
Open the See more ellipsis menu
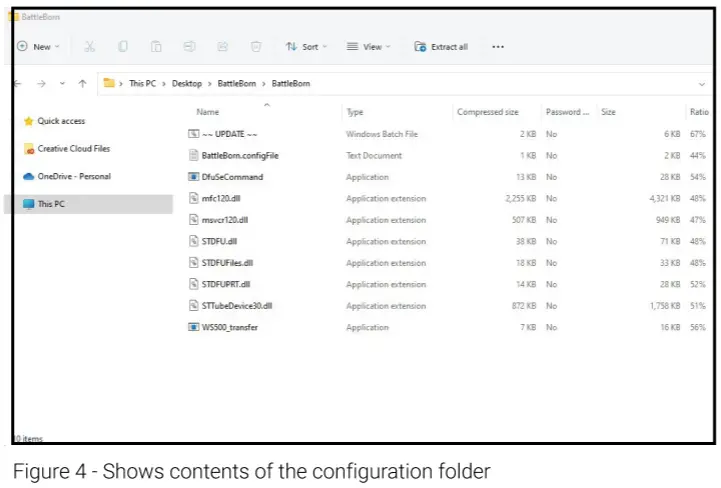point(498,47)
